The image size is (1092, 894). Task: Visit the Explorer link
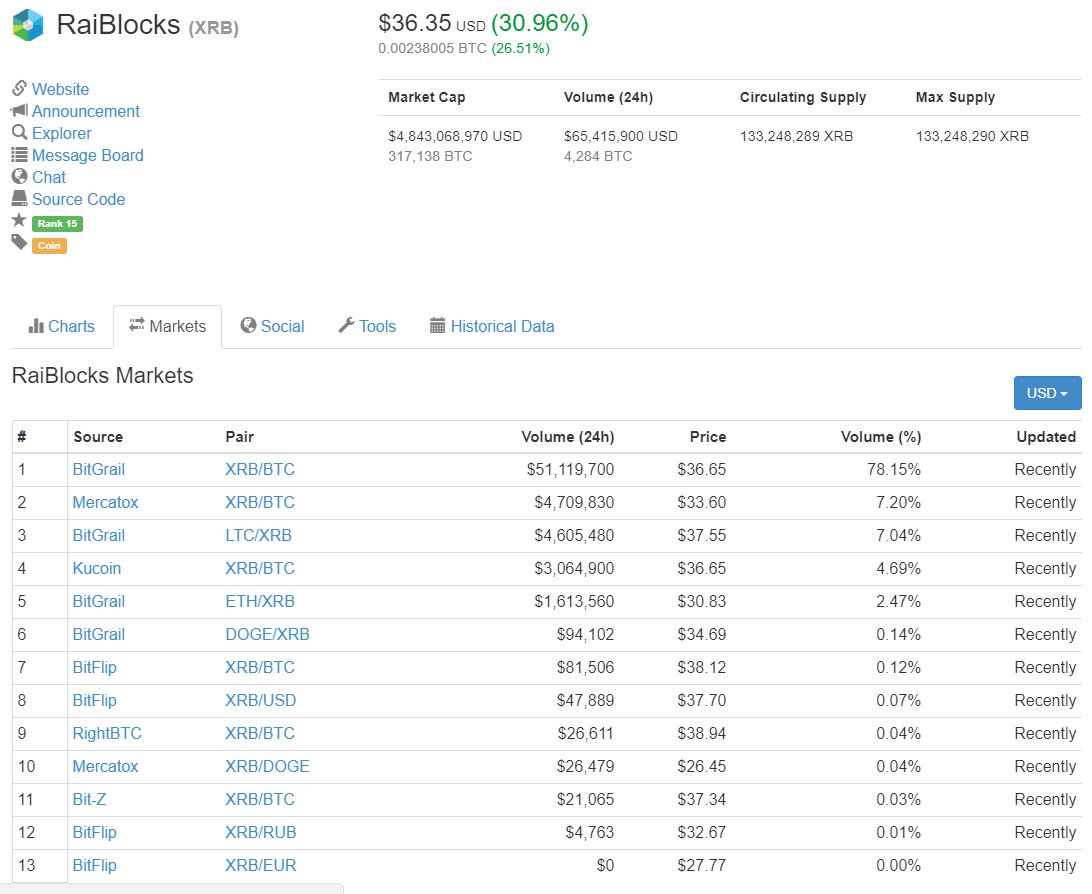tap(62, 133)
